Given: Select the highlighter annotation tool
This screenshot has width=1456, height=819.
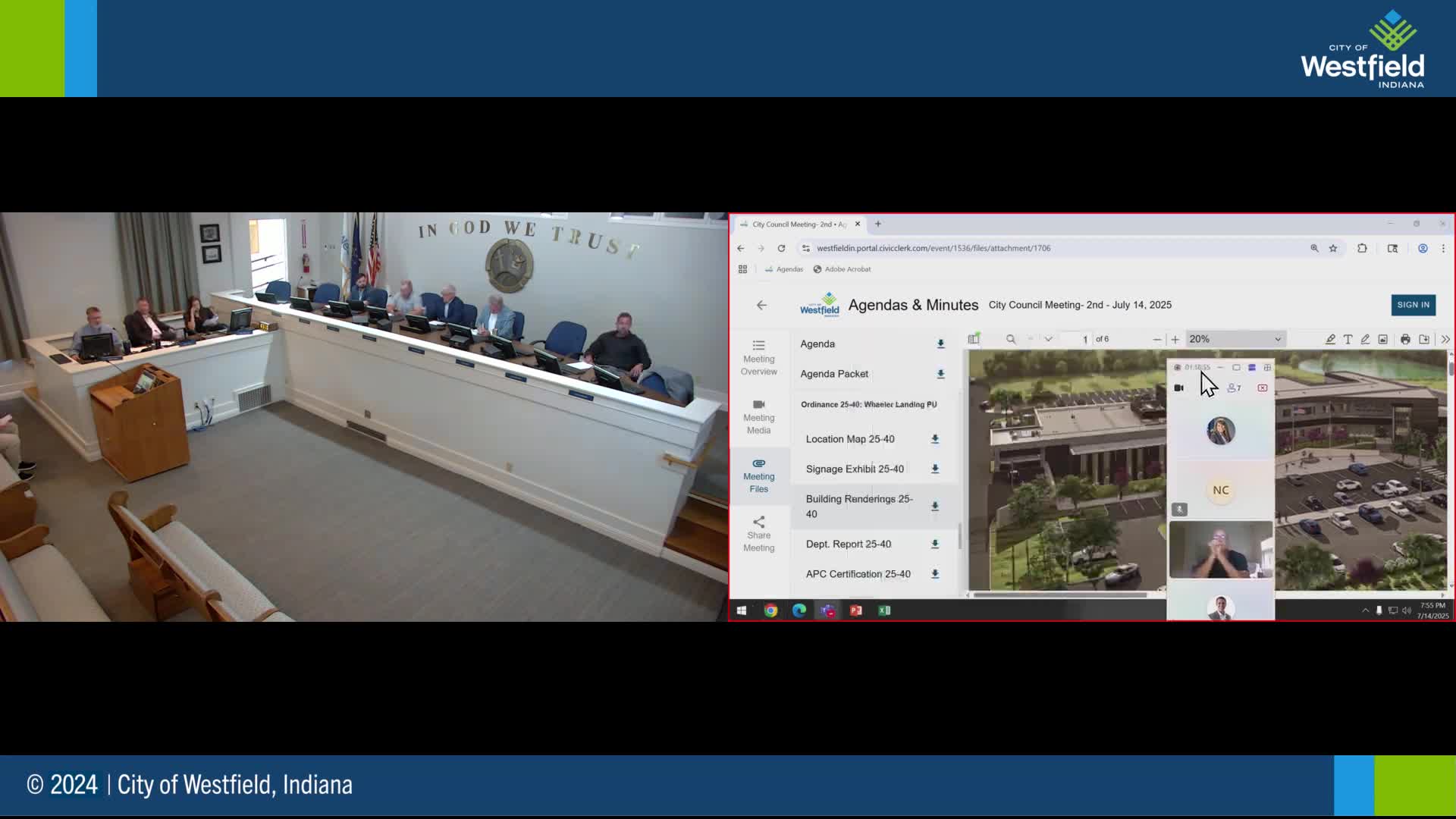Looking at the screenshot, I should (x=1330, y=339).
